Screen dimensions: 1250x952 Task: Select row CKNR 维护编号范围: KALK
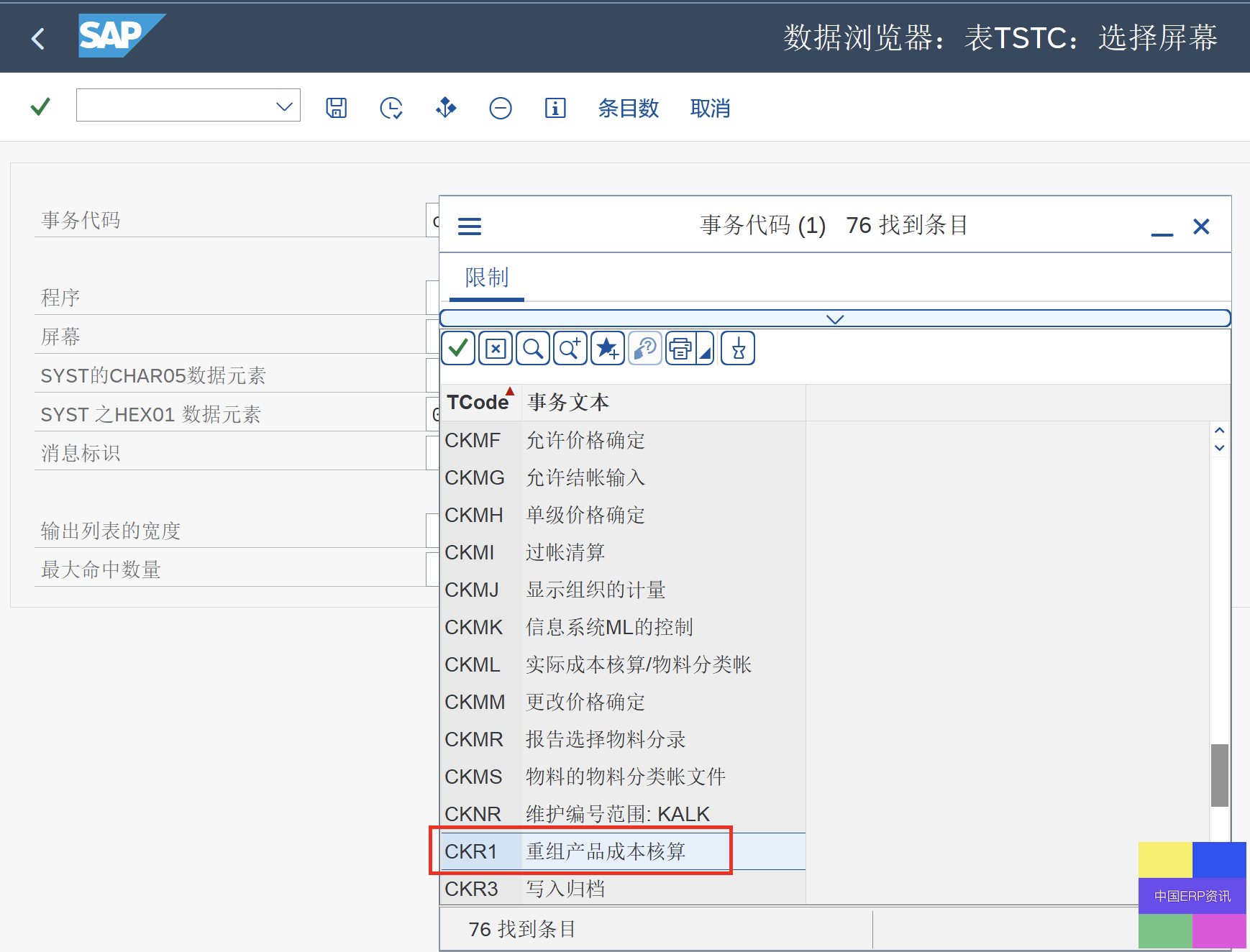point(623,814)
